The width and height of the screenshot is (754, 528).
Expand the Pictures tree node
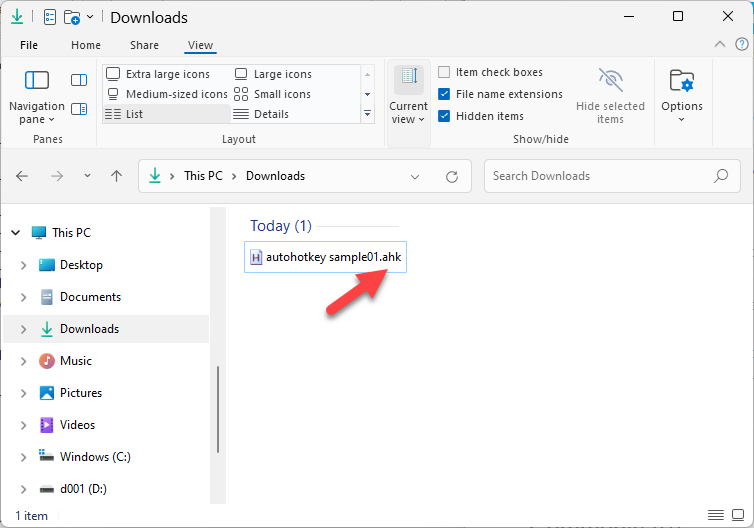[x=23, y=393]
